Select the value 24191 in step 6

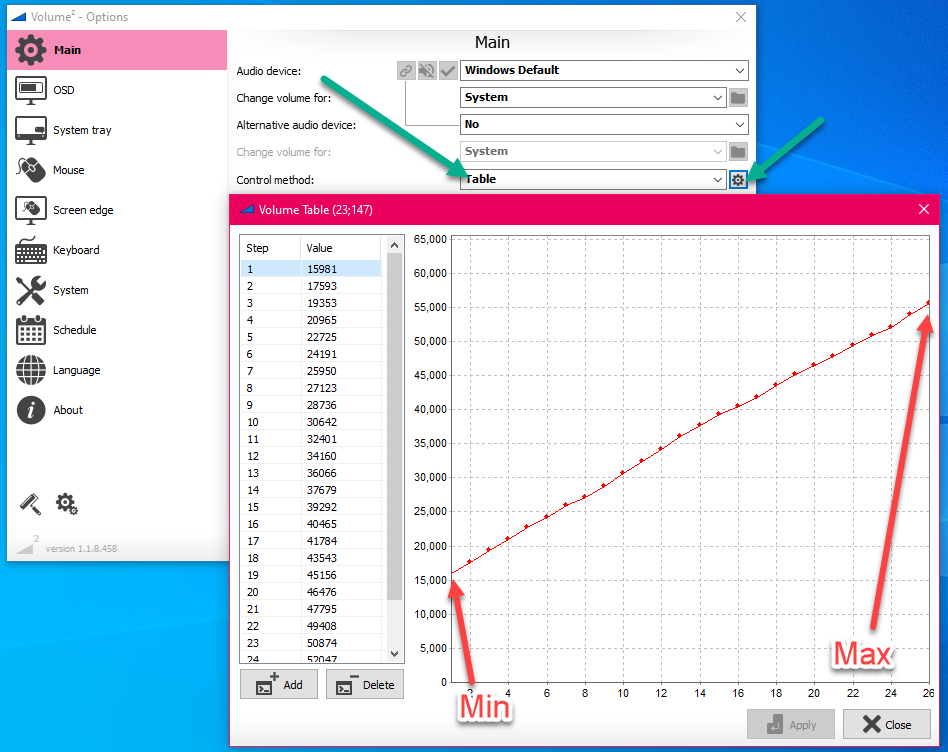click(x=322, y=354)
